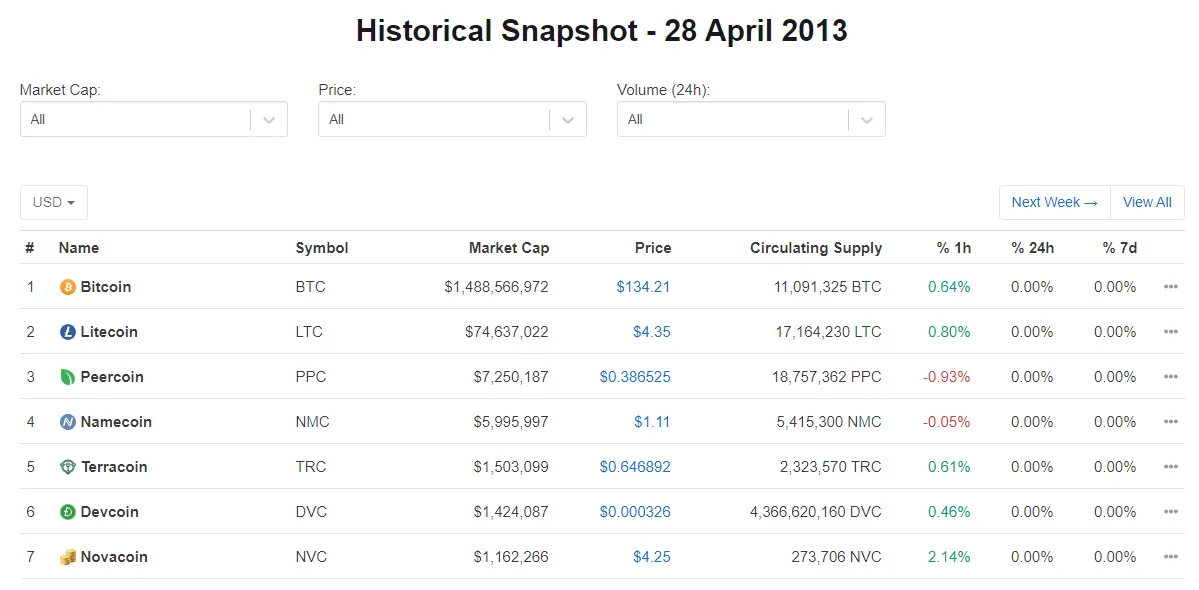
Task: Open the three-dot menu for Devcoin row
Action: click(x=1170, y=512)
